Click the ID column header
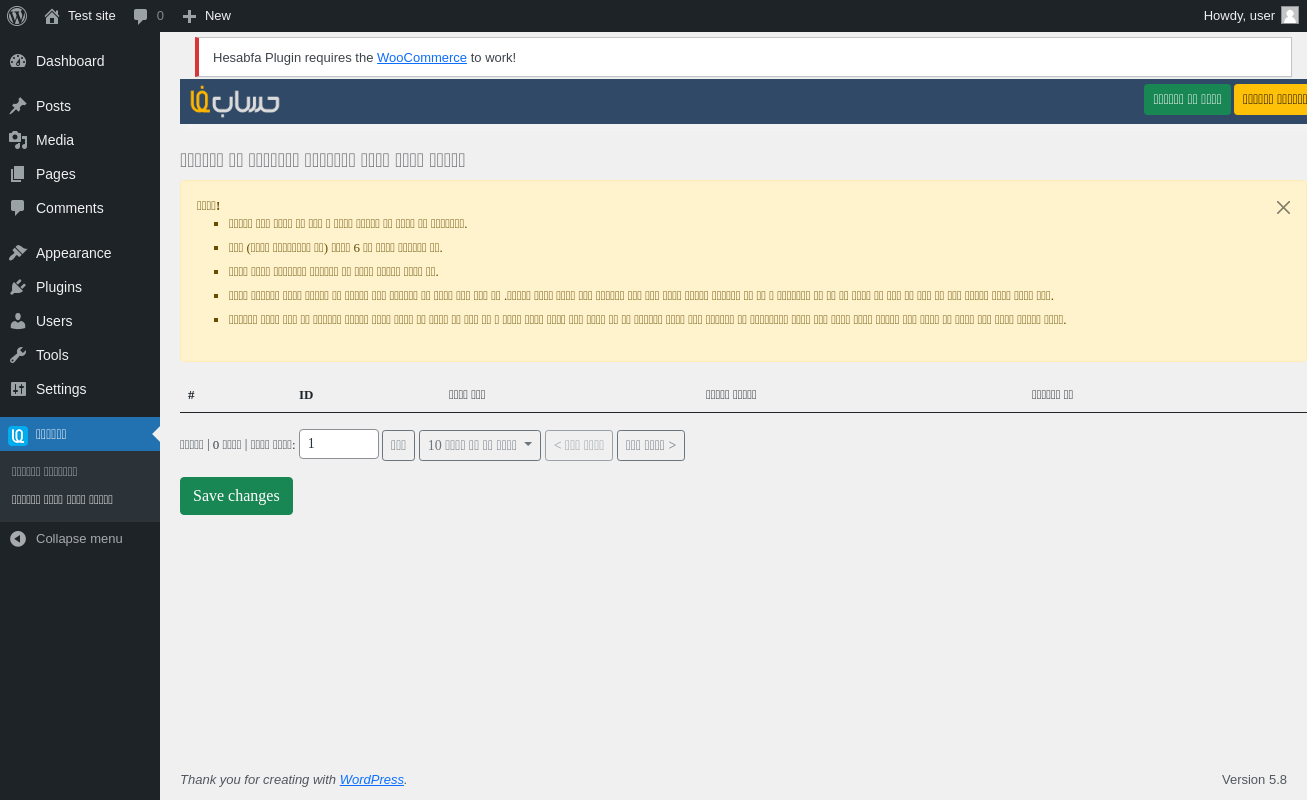 [x=306, y=395]
